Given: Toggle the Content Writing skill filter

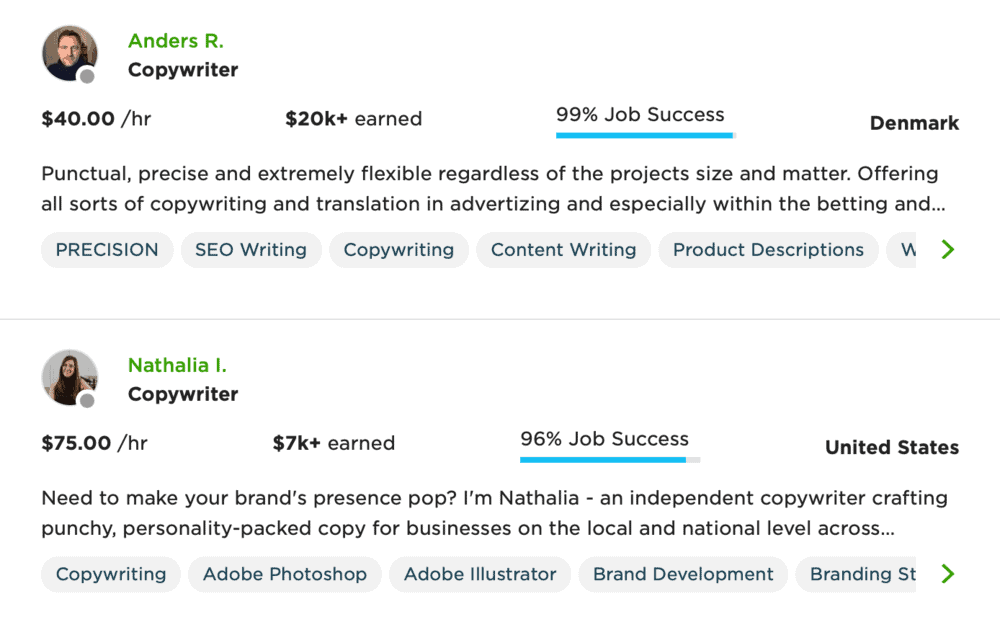Looking at the screenshot, I should [x=563, y=250].
